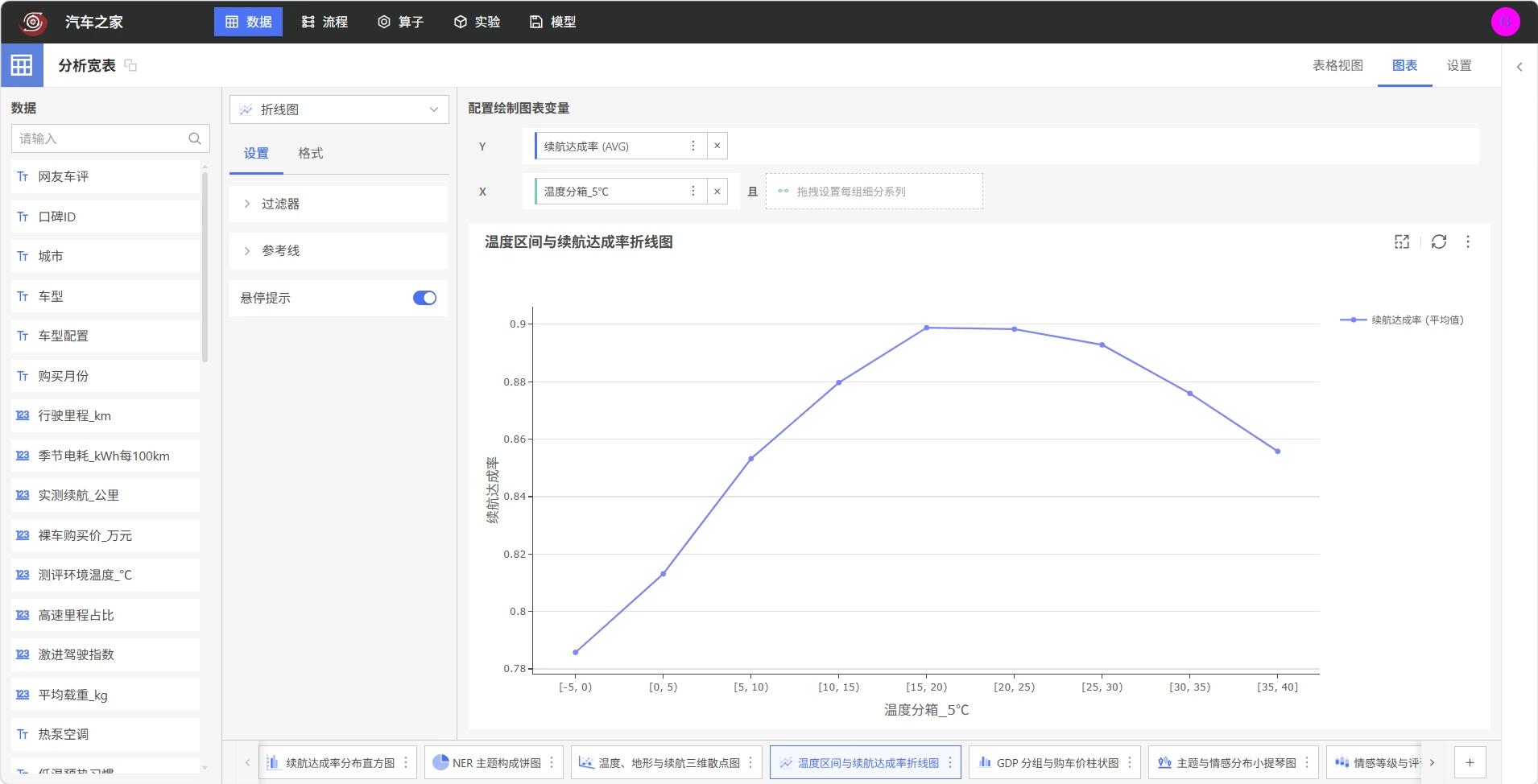Remove the X variable 温度分箱_5°C
This screenshot has height=784, width=1538.
(717, 191)
